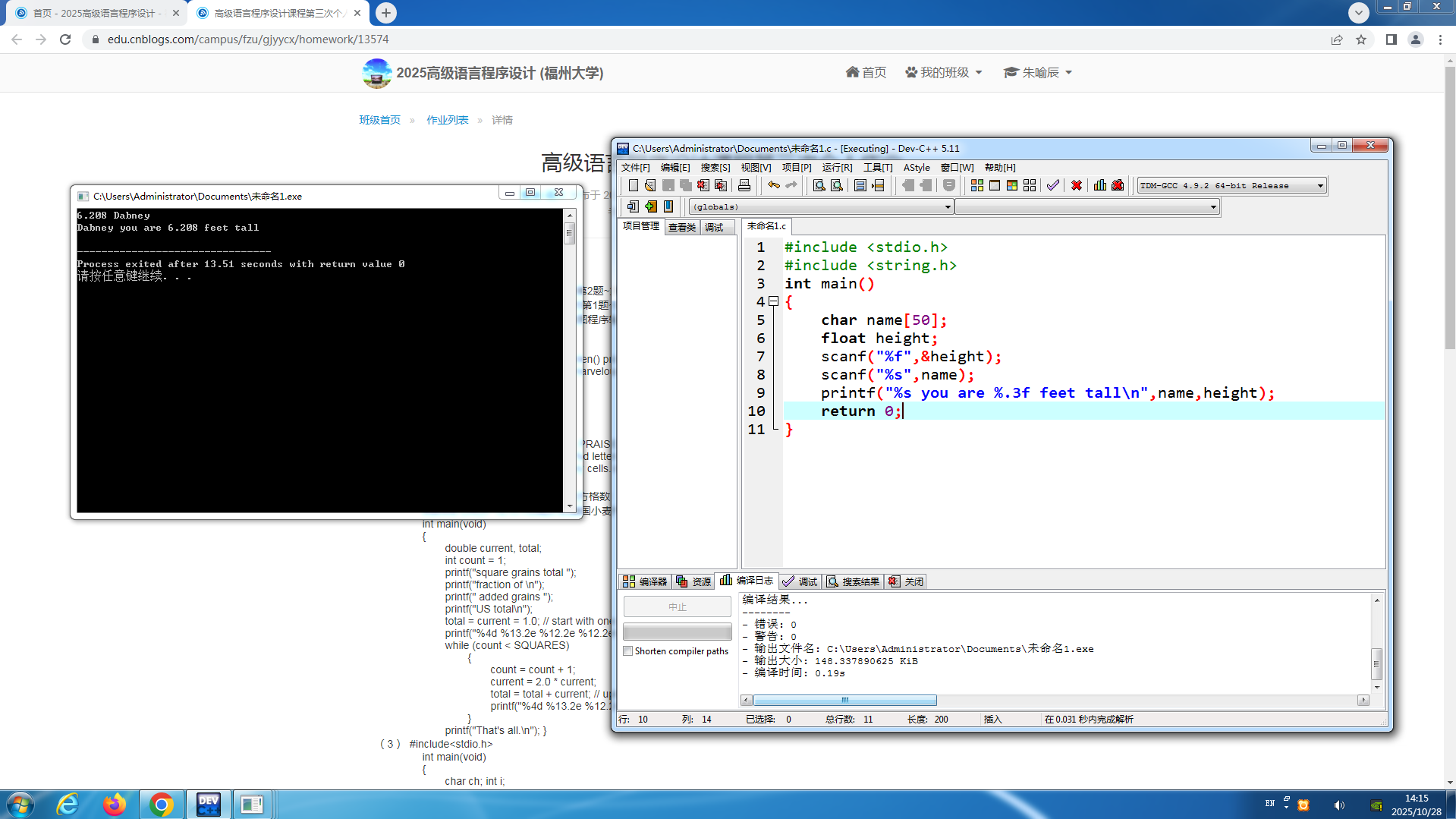Screen dimensions: 1456x819
Task: Expand the 朱喻辰 user dropdown
Action: [1038, 73]
